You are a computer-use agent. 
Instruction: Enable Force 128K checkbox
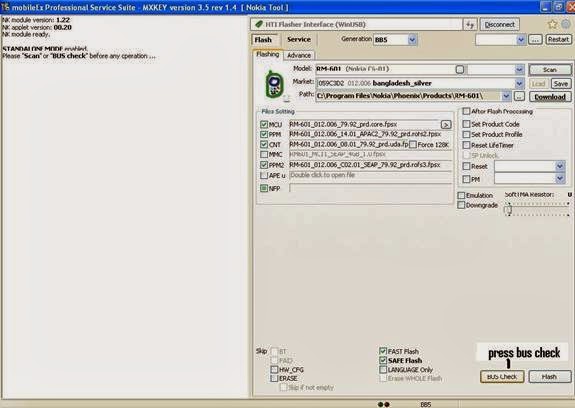[x=413, y=145]
